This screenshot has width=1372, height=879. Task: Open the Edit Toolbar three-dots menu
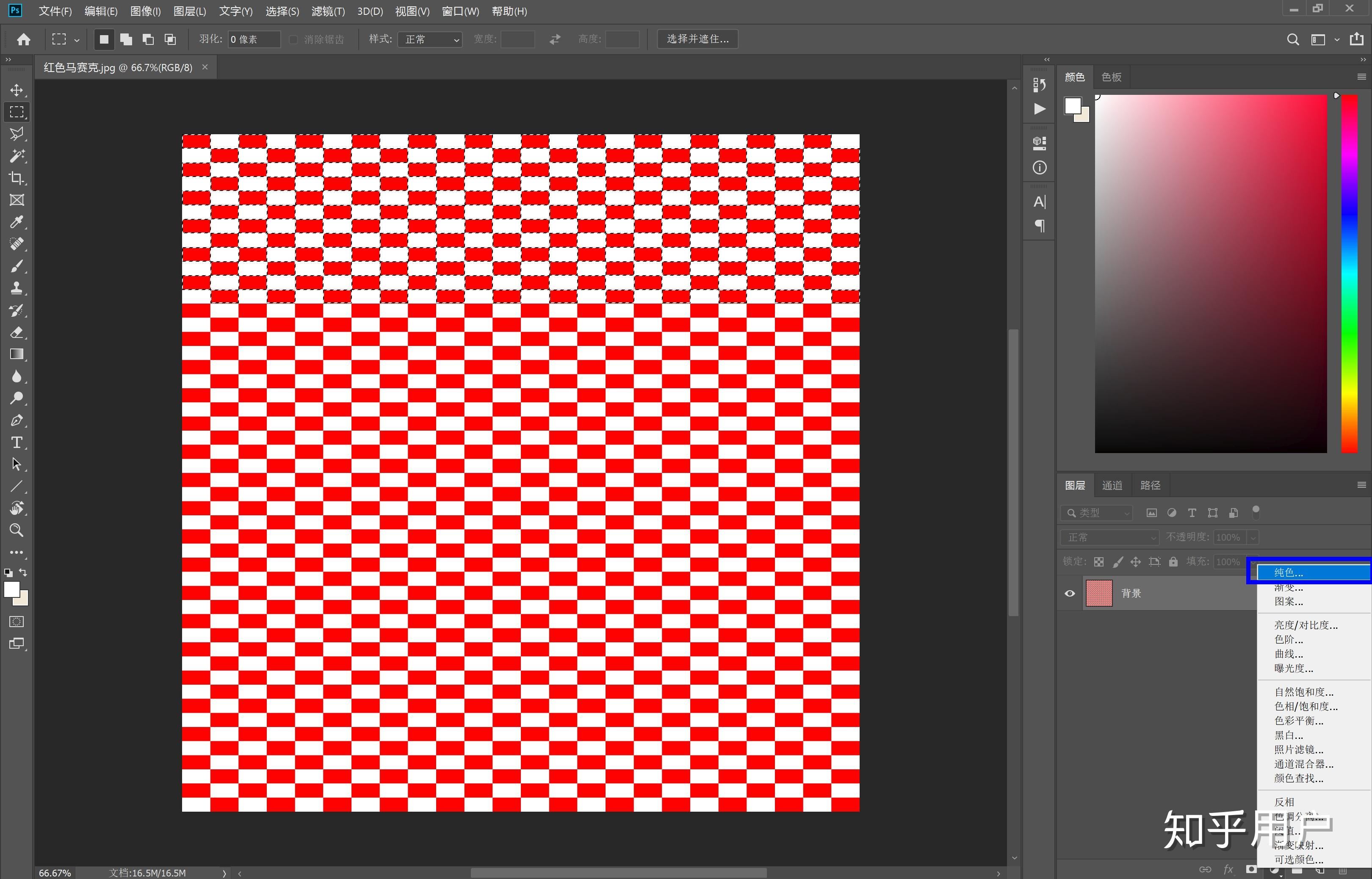click(17, 552)
